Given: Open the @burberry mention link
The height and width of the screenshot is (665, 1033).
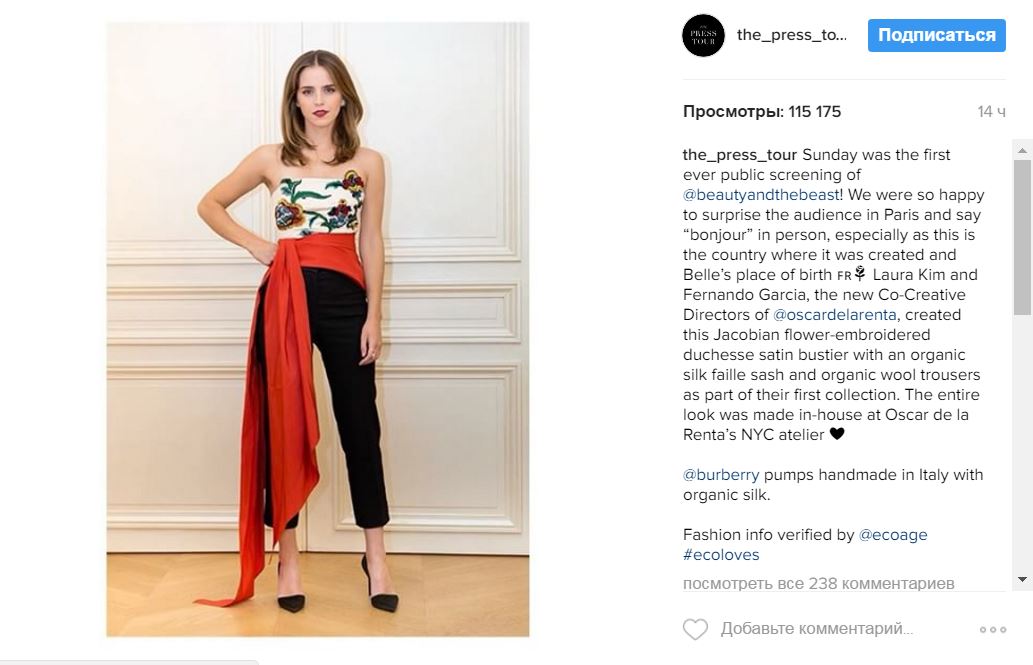Looking at the screenshot, I should pos(721,475).
